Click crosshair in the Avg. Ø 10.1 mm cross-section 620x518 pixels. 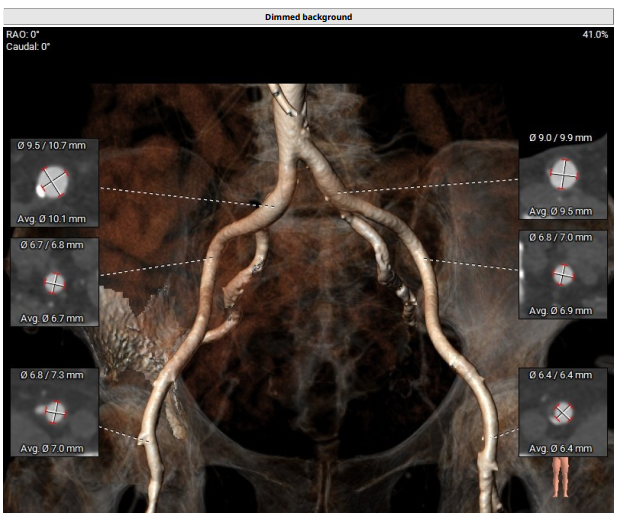pyautogui.click(x=54, y=181)
